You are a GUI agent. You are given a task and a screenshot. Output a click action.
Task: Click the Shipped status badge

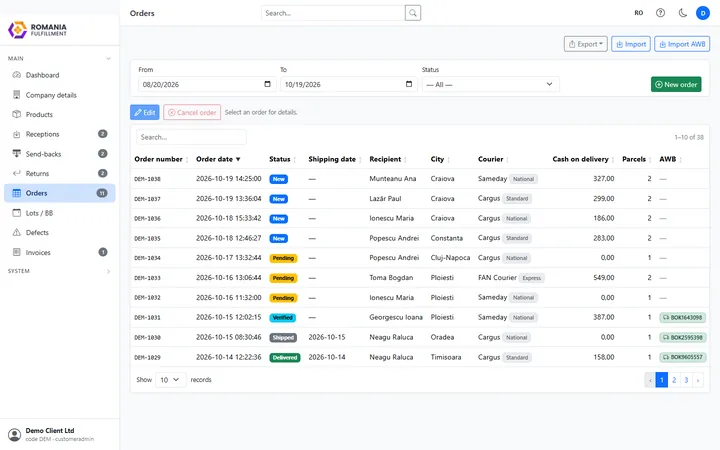click(x=283, y=338)
